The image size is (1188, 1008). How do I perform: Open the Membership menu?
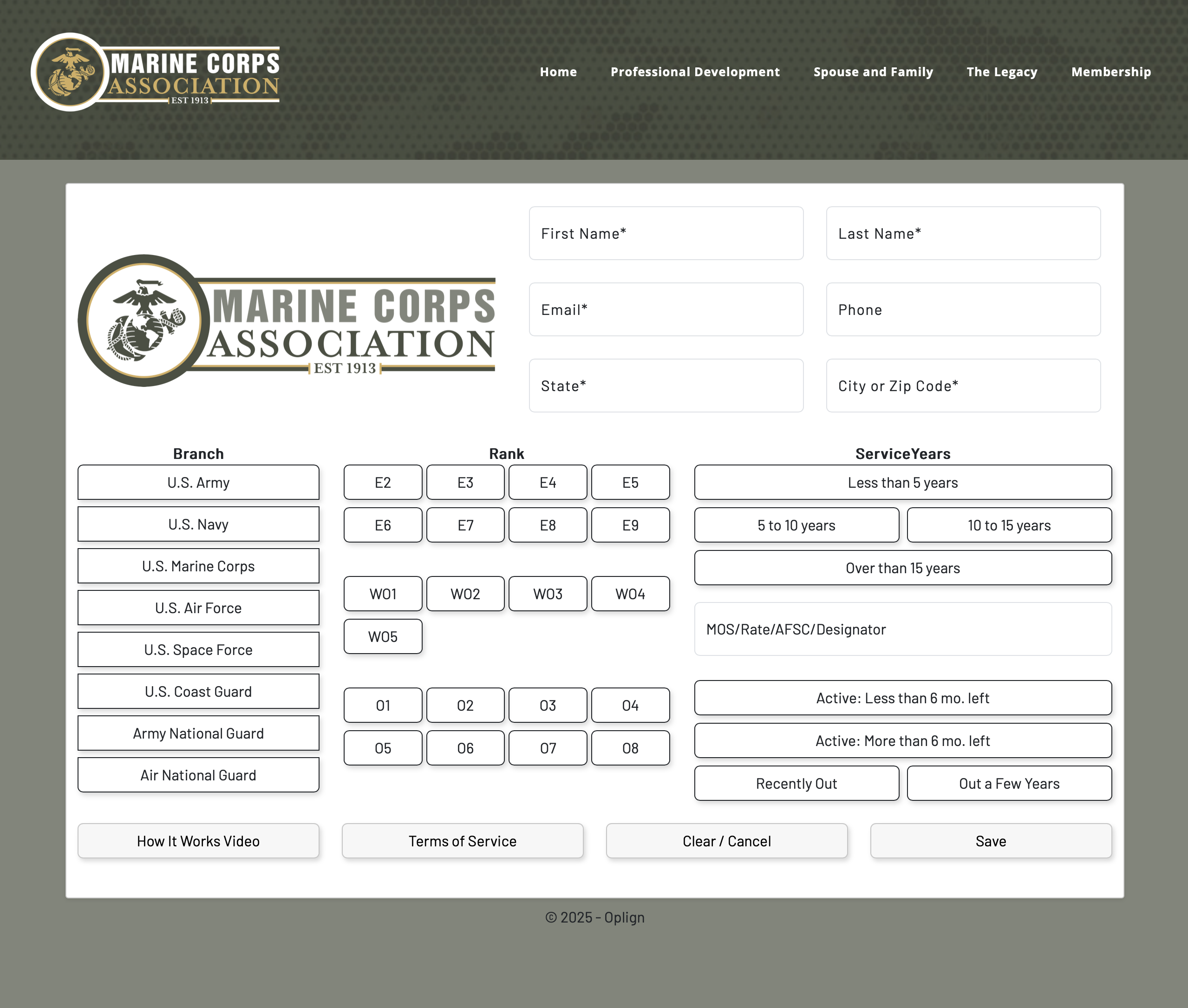pos(1111,72)
